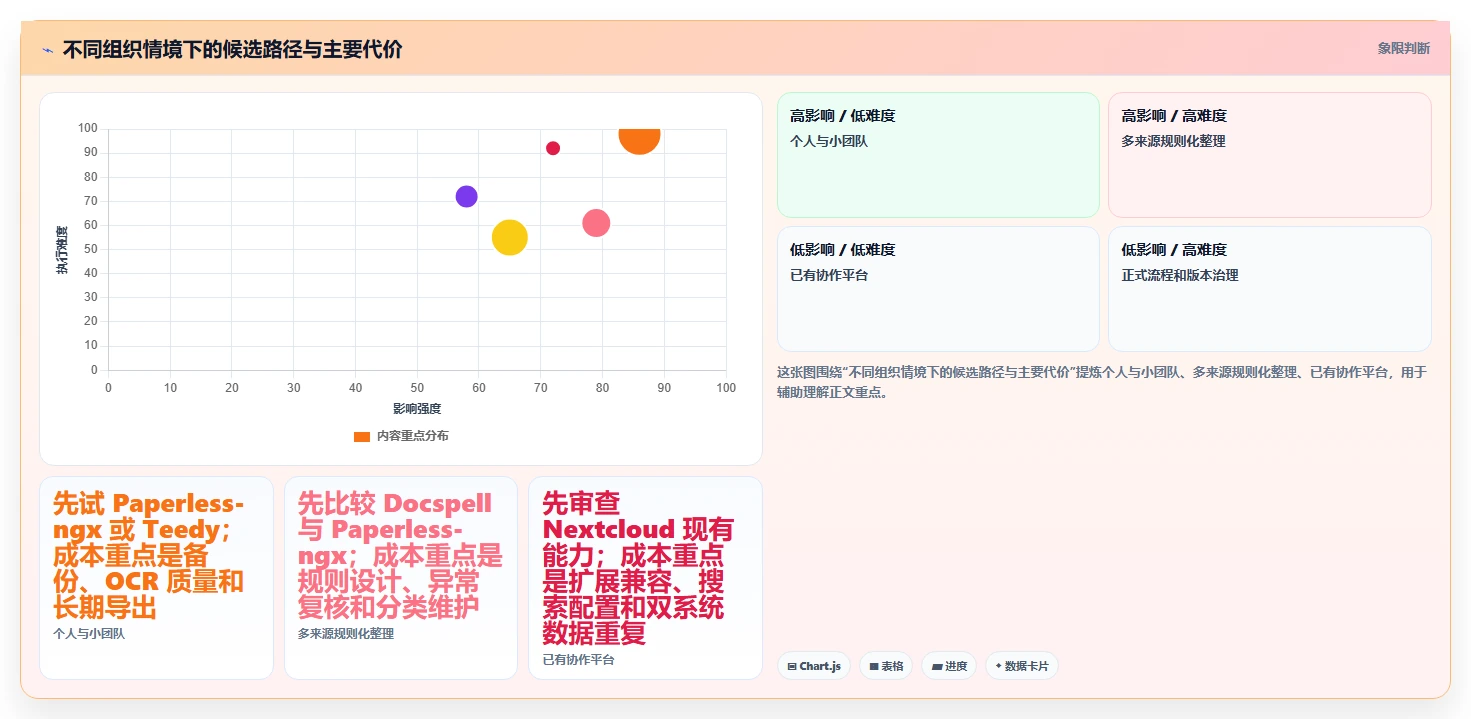Open the 先审查 Nextcloud 现有能力 card

coord(645,578)
